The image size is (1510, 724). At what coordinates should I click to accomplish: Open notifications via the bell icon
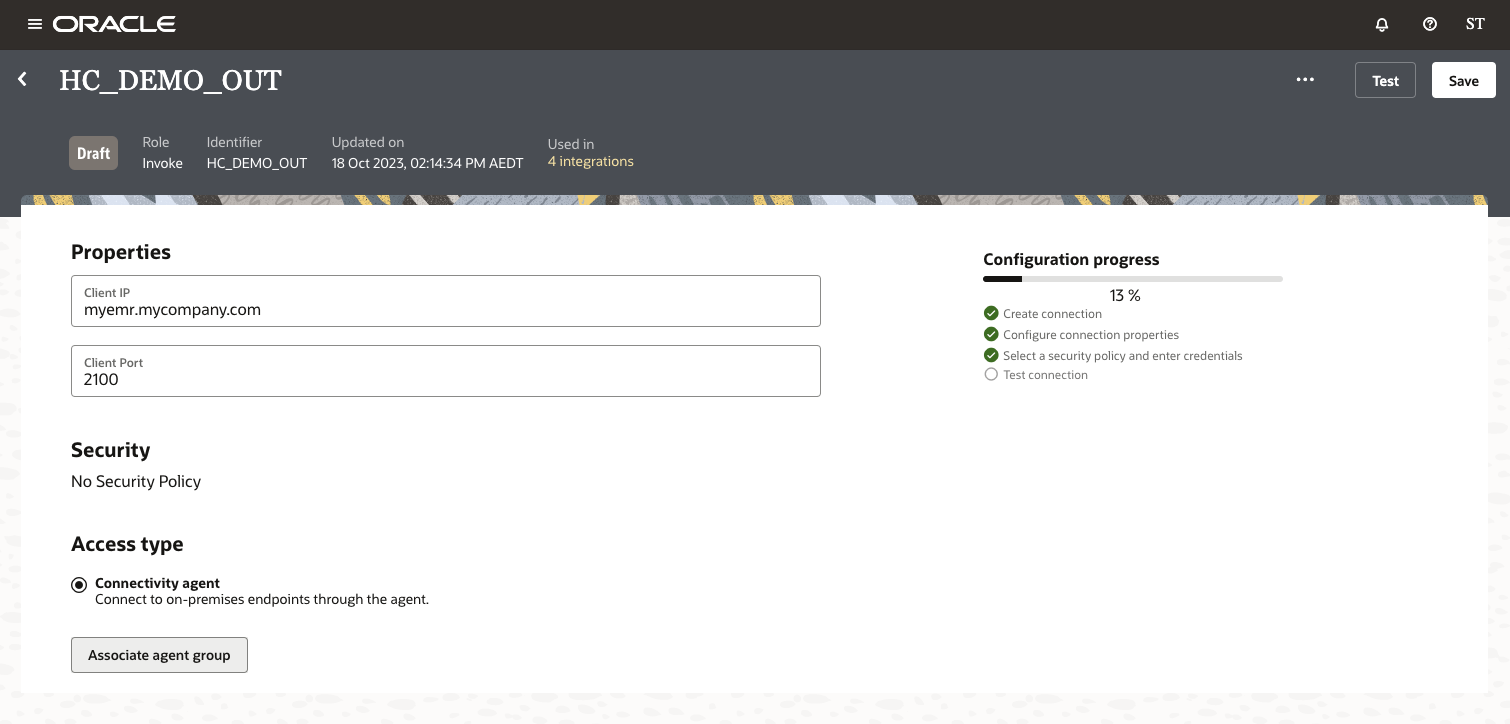pyautogui.click(x=1381, y=24)
